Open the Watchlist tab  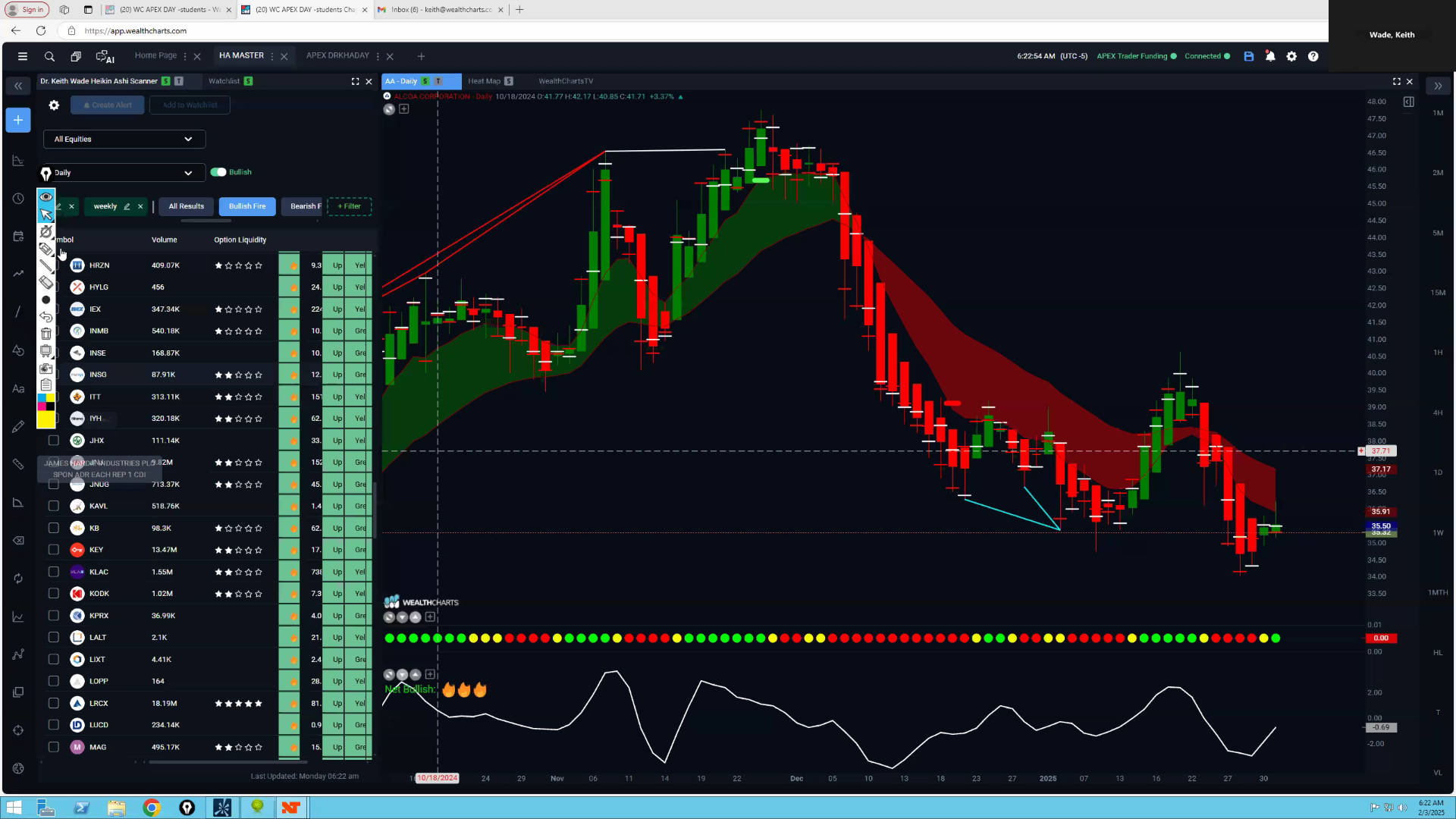click(x=224, y=81)
